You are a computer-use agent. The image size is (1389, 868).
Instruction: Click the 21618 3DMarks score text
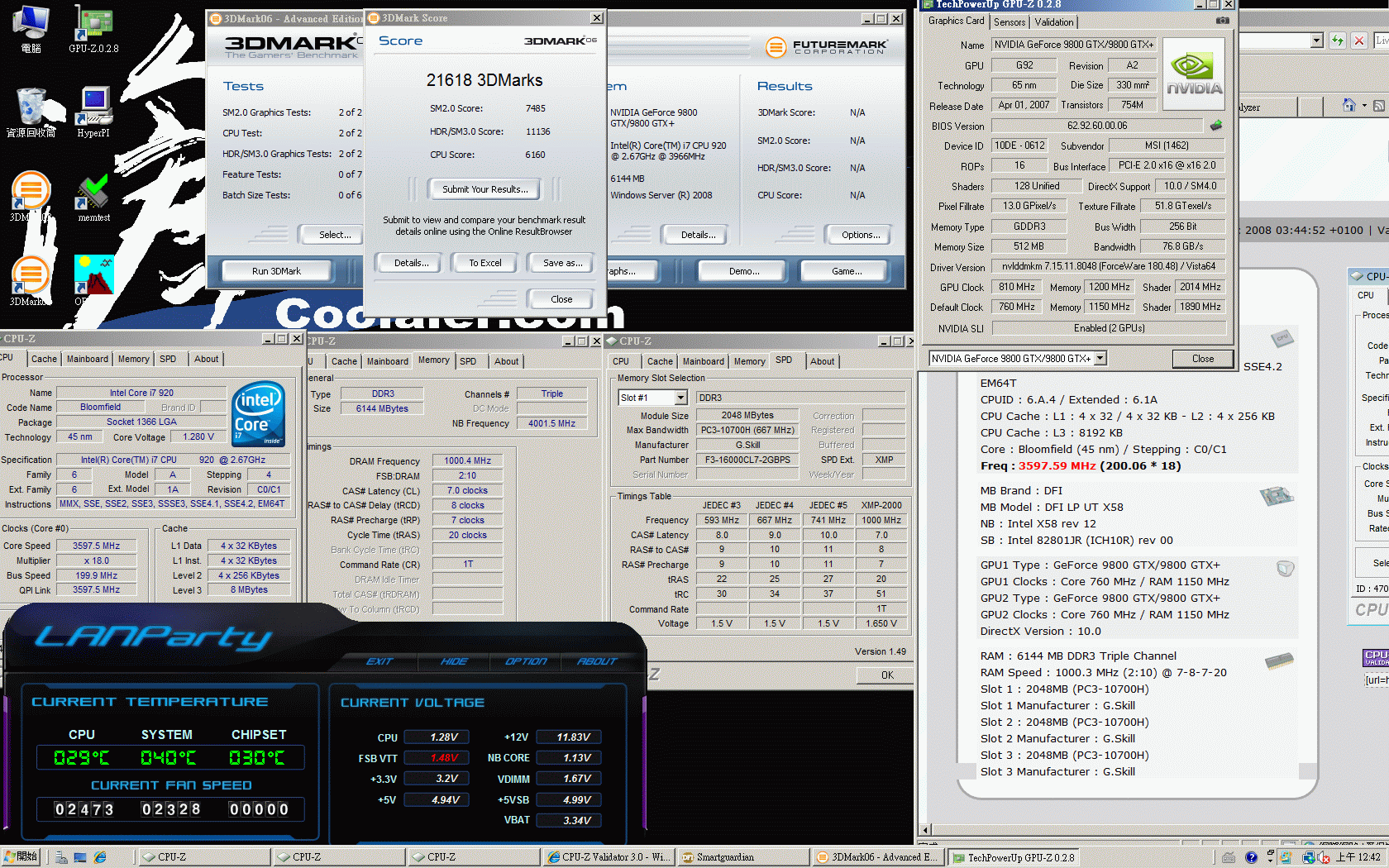pos(484,80)
